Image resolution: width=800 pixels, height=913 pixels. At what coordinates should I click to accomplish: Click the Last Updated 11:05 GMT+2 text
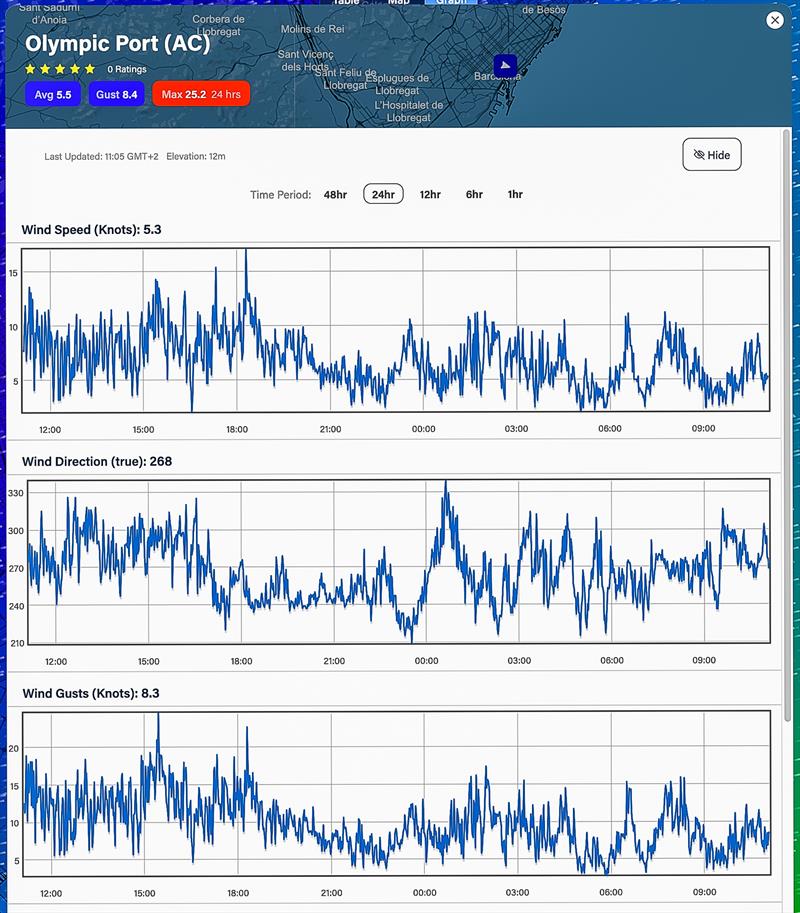pos(101,156)
